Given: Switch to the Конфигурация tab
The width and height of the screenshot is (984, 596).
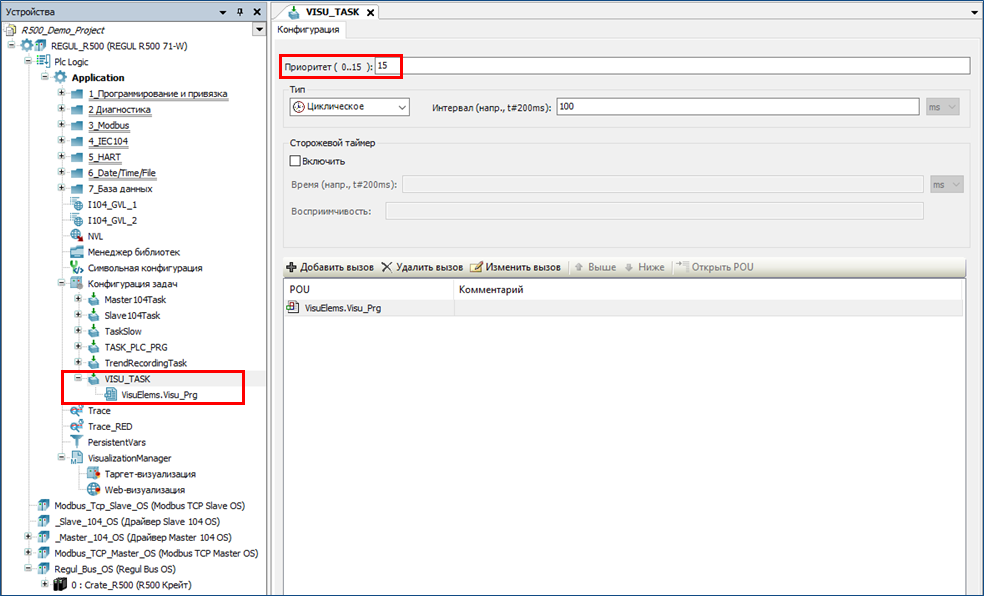Looking at the screenshot, I should (x=308, y=30).
